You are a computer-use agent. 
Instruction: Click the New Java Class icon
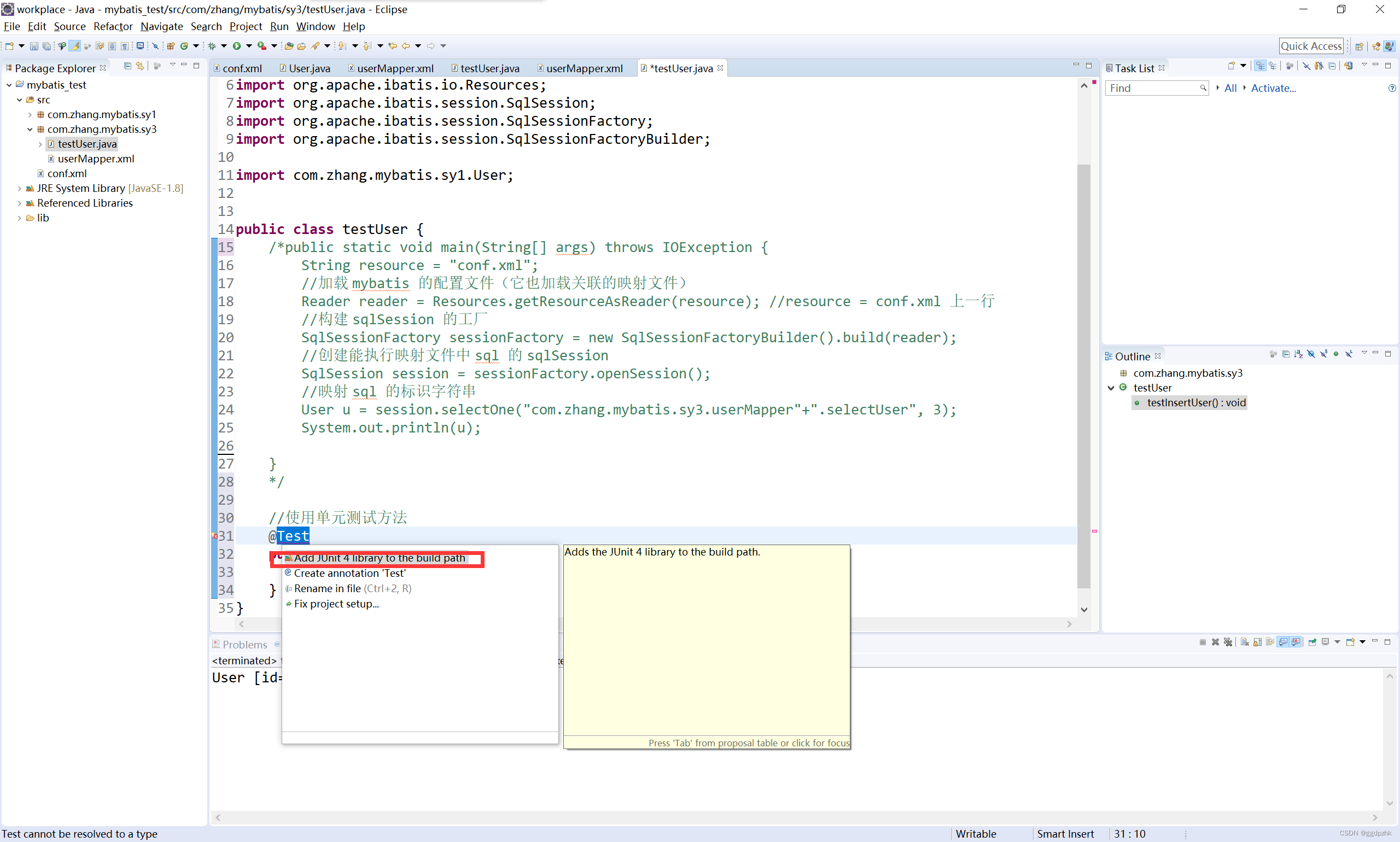(184, 46)
